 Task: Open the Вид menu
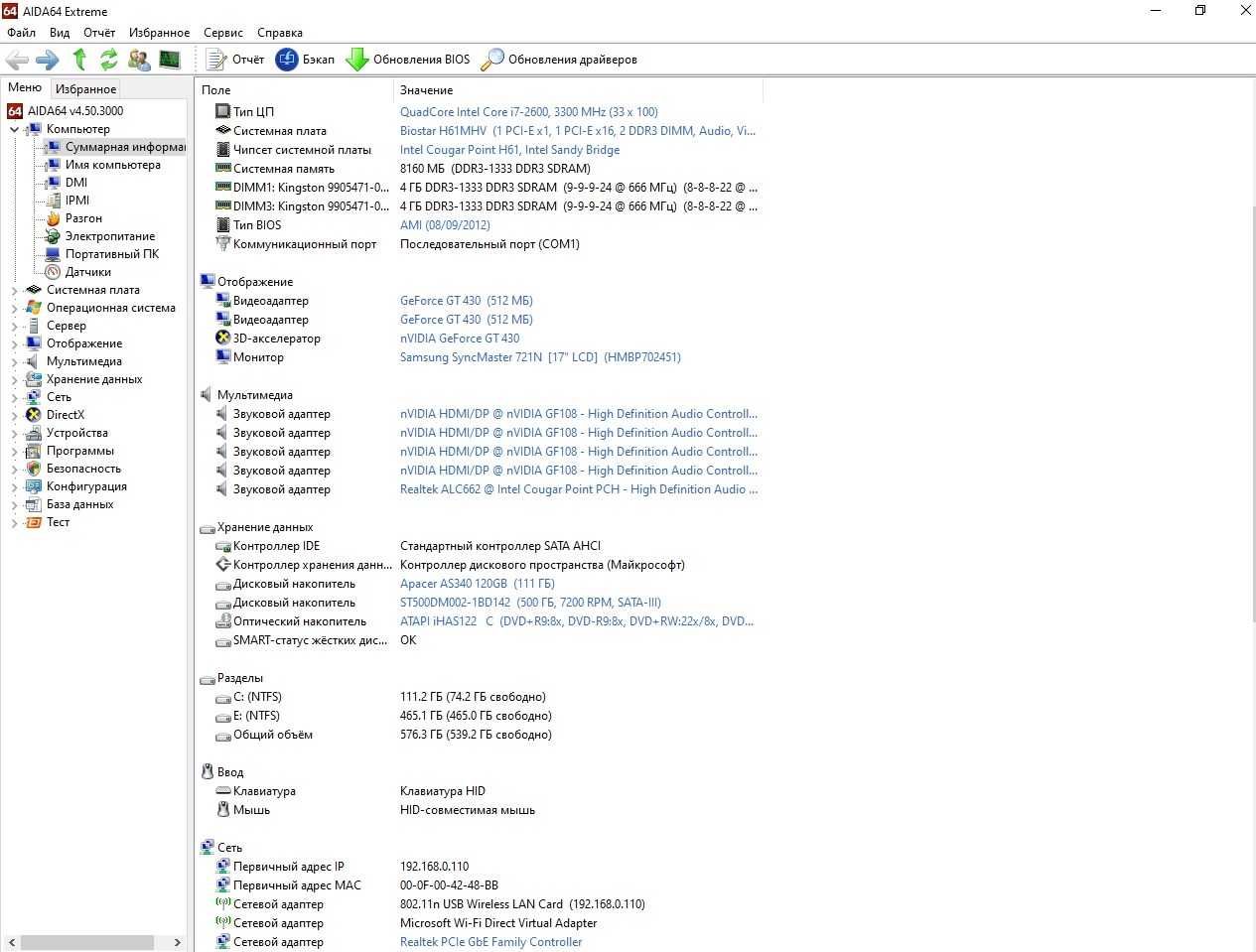[x=60, y=33]
